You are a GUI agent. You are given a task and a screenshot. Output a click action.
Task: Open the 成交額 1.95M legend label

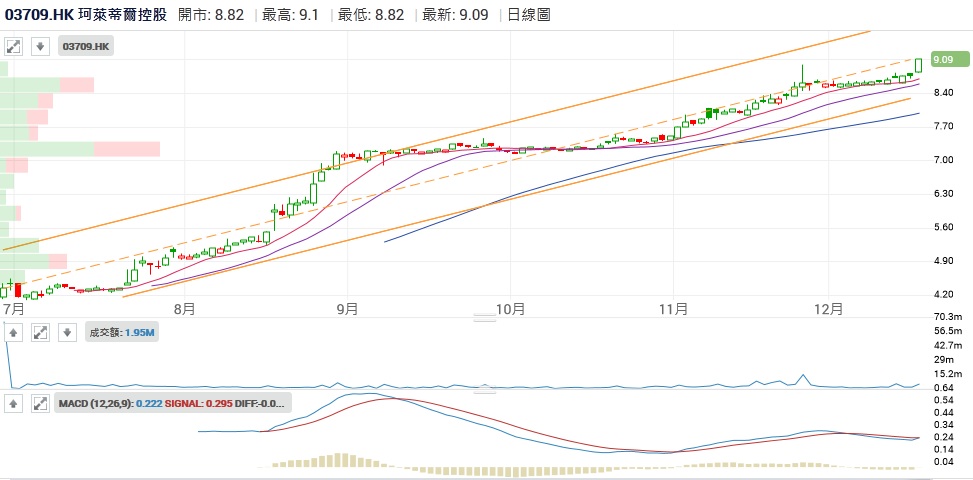pyautogui.click(x=122, y=332)
